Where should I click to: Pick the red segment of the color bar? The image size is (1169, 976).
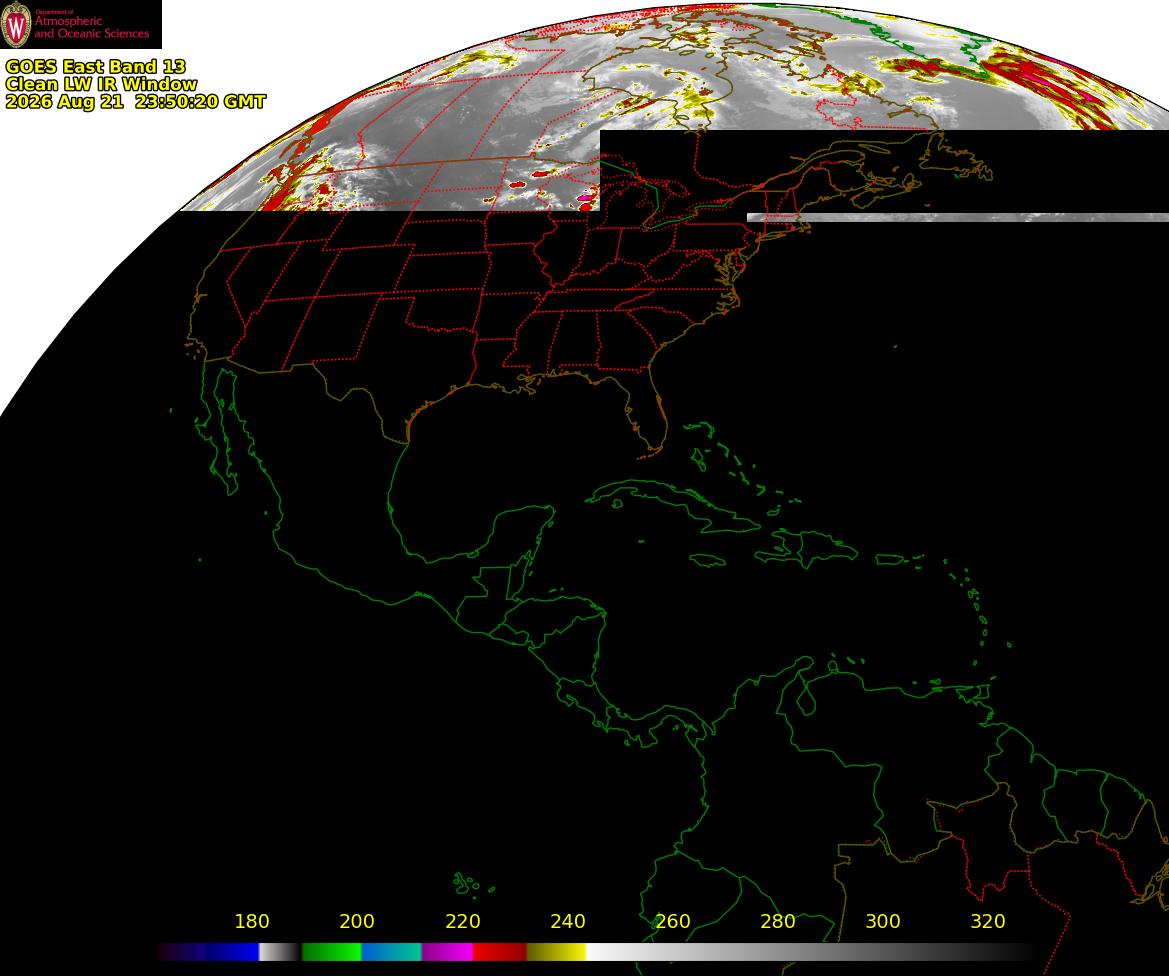pos(500,951)
